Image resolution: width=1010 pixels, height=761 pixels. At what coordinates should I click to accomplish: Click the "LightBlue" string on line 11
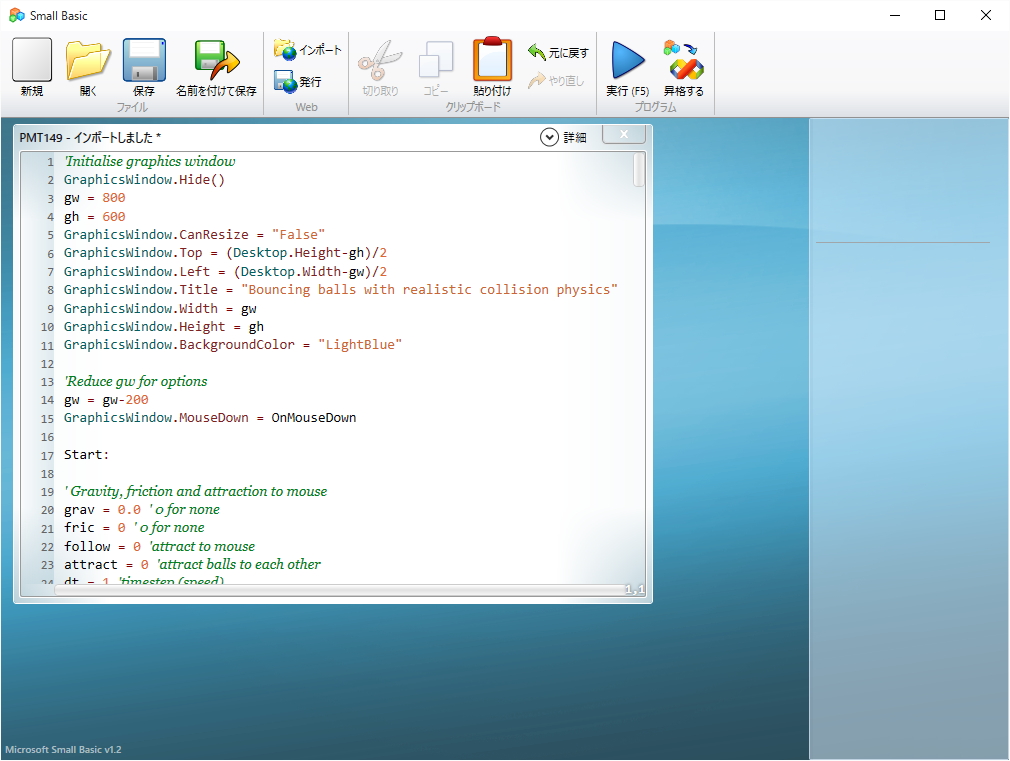(360, 345)
